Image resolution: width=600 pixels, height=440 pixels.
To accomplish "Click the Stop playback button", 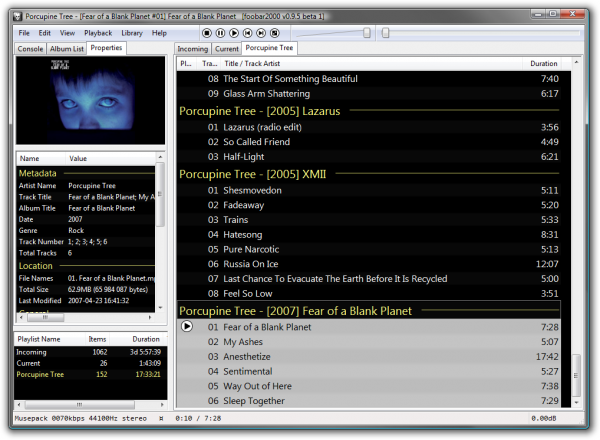I will point(206,33).
